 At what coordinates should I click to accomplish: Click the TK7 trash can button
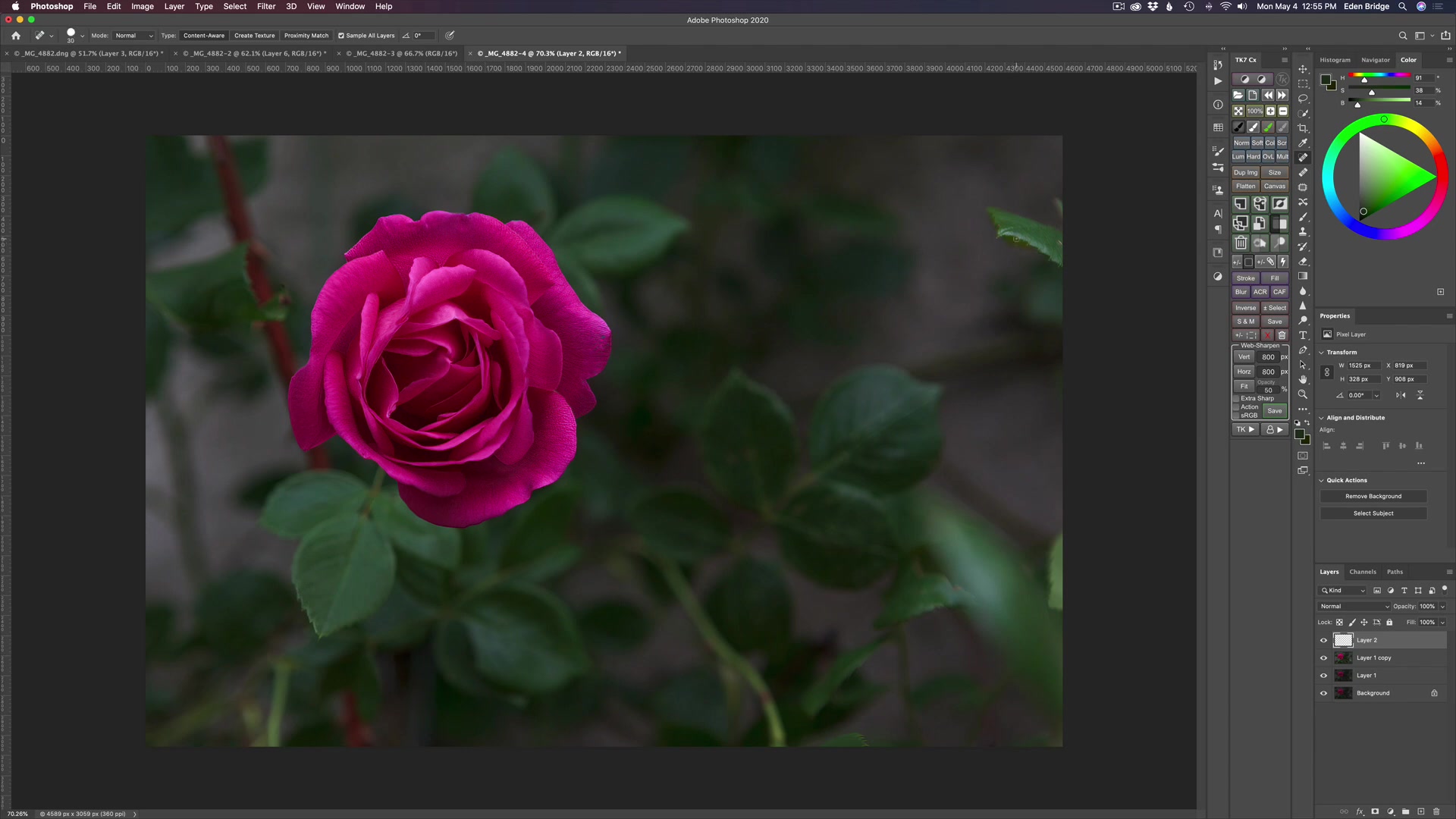[x=1241, y=243]
